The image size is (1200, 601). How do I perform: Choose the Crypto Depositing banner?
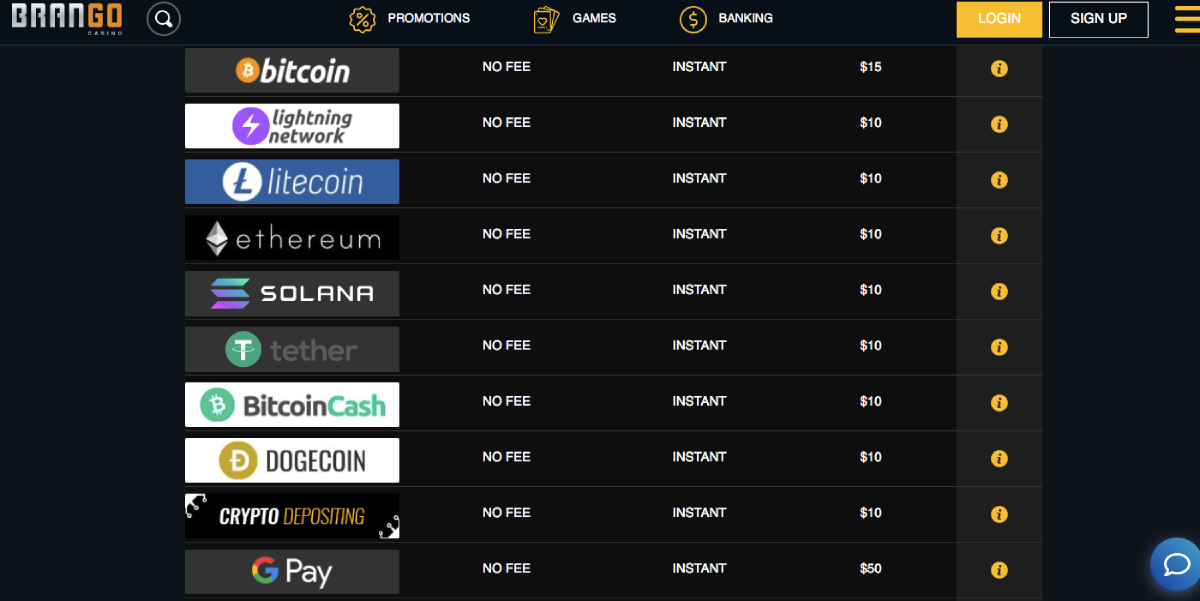pos(292,516)
